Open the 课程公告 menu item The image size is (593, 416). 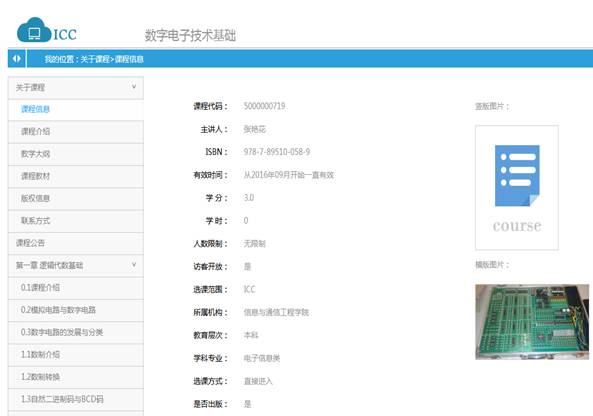pos(76,243)
